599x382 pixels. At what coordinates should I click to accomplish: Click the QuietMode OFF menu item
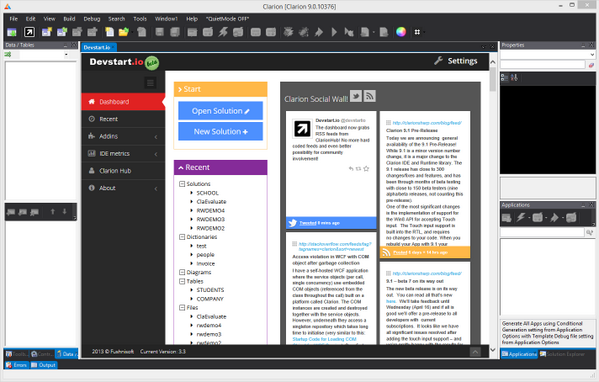coord(227,18)
